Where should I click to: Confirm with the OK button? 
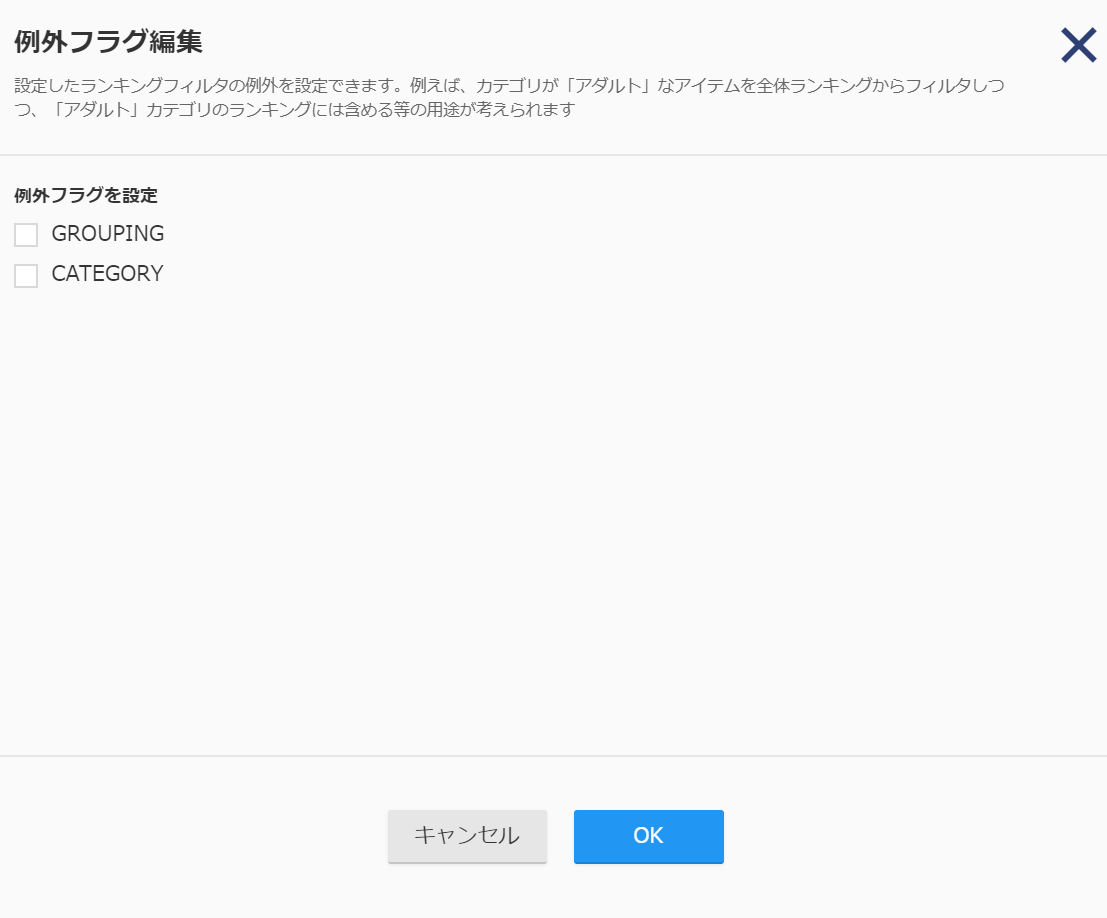click(x=649, y=836)
